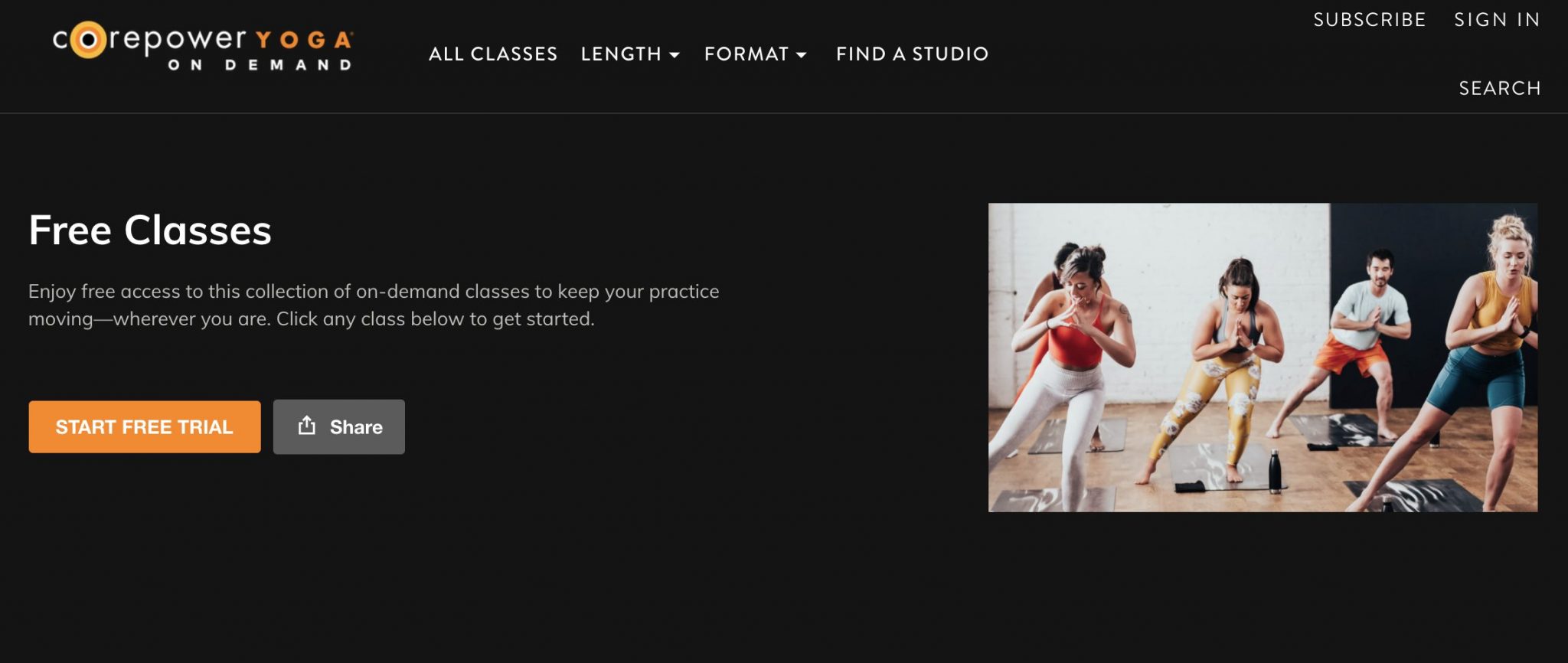Click the orange YOGA text in the logo

click(x=304, y=40)
